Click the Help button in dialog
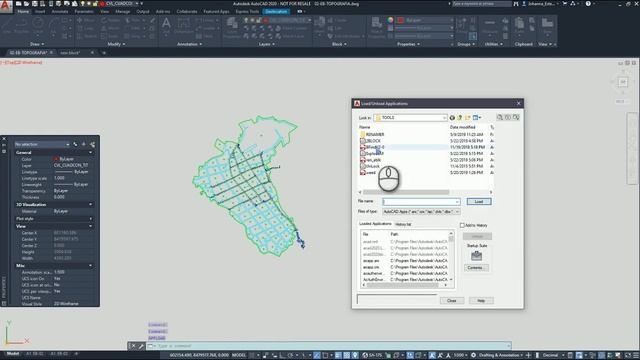 click(x=481, y=300)
